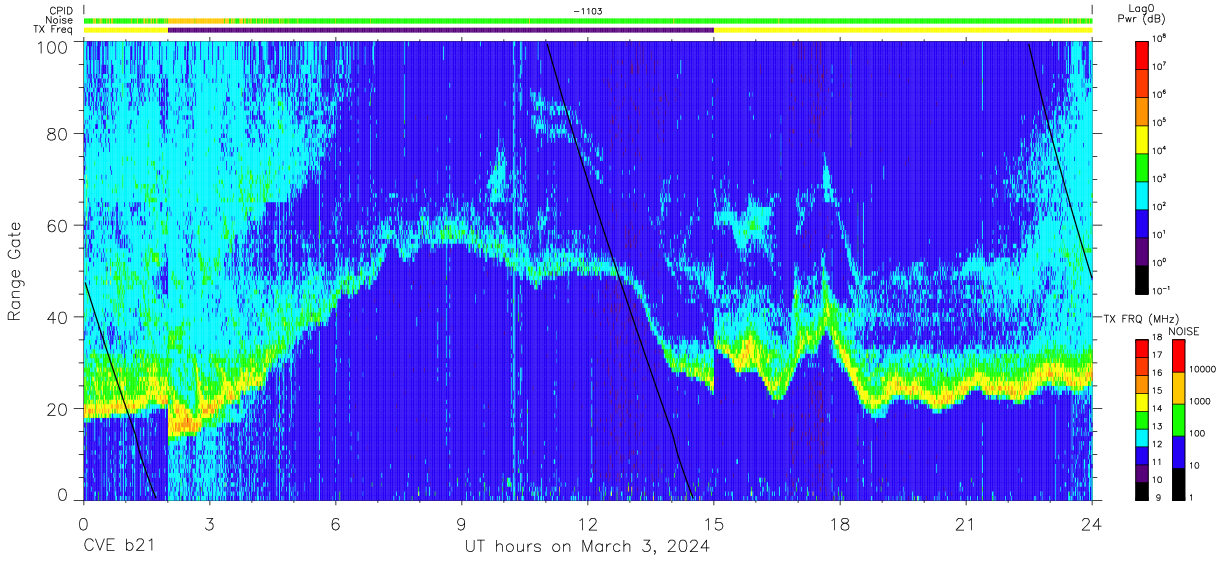This screenshot has width=1228, height=567.
Task: Click the 40 tick label on Range Gate axis
Action: click(58, 317)
